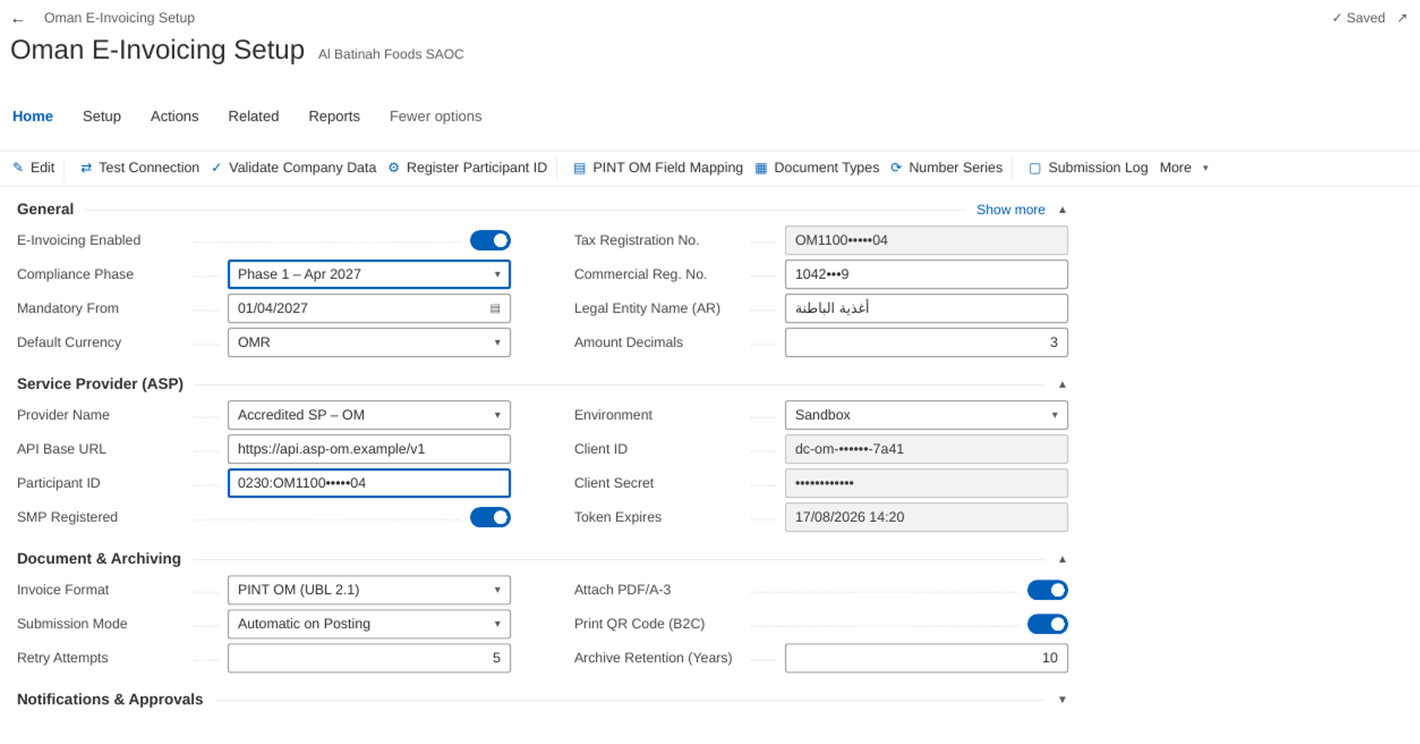Viewport: 1420px width, 744px height.
Task: Click the General section heading
Action: point(45,209)
